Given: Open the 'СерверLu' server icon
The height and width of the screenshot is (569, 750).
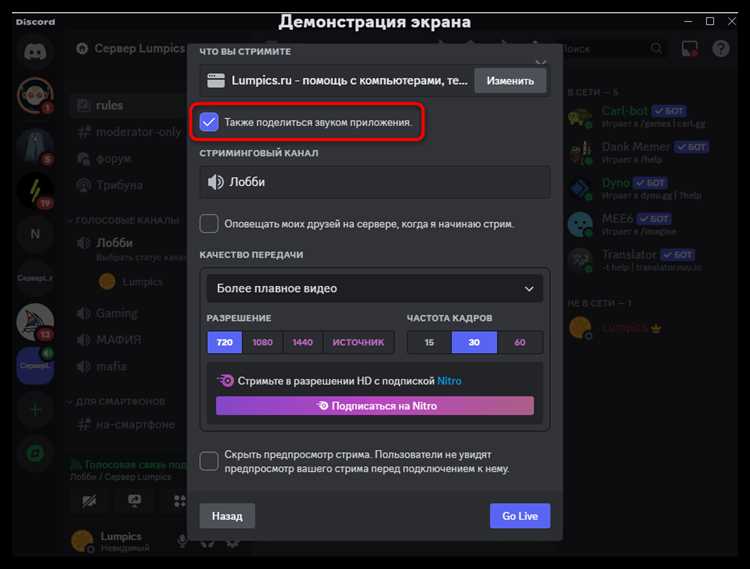Looking at the screenshot, I should point(35,278).
